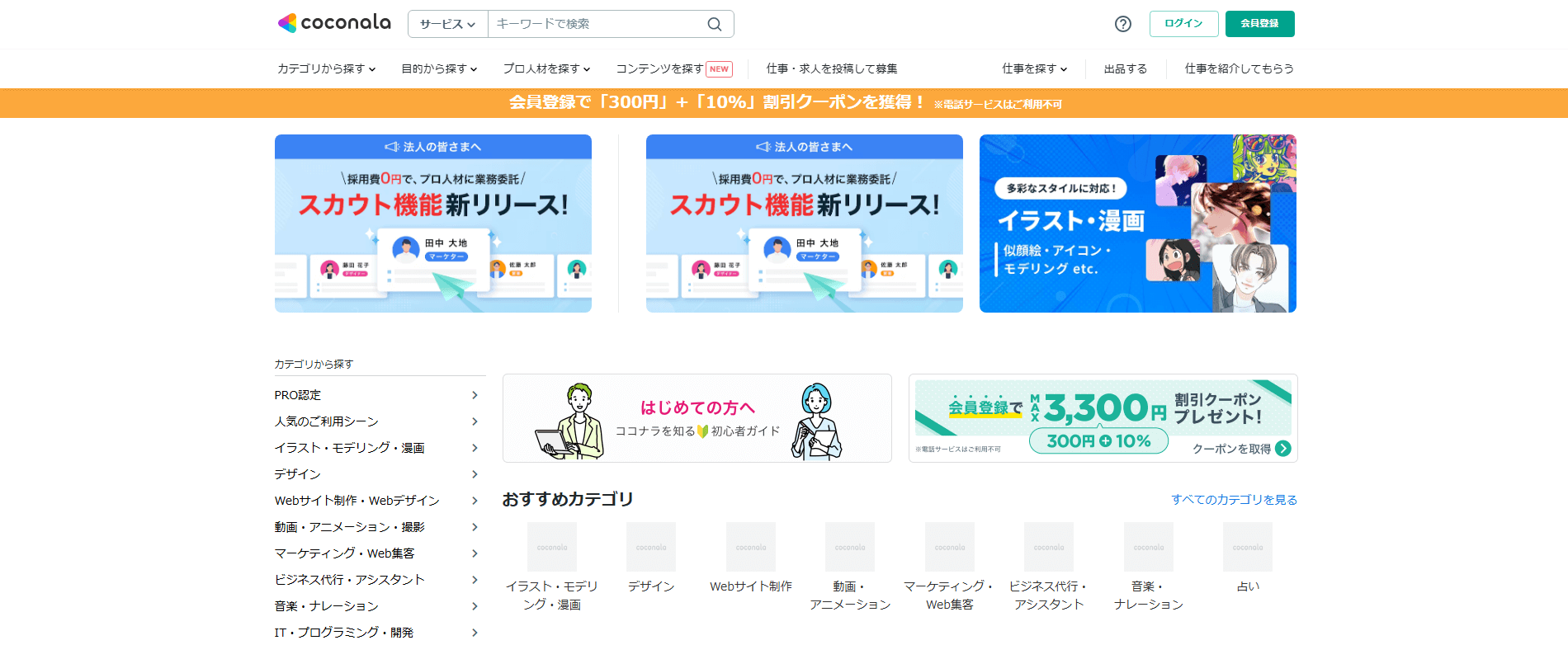Image resolution: width=1568 pixels, height=645 pixels.
Task: Select マーケティング・Web集客 in sidebar
Action: (345, 553)
